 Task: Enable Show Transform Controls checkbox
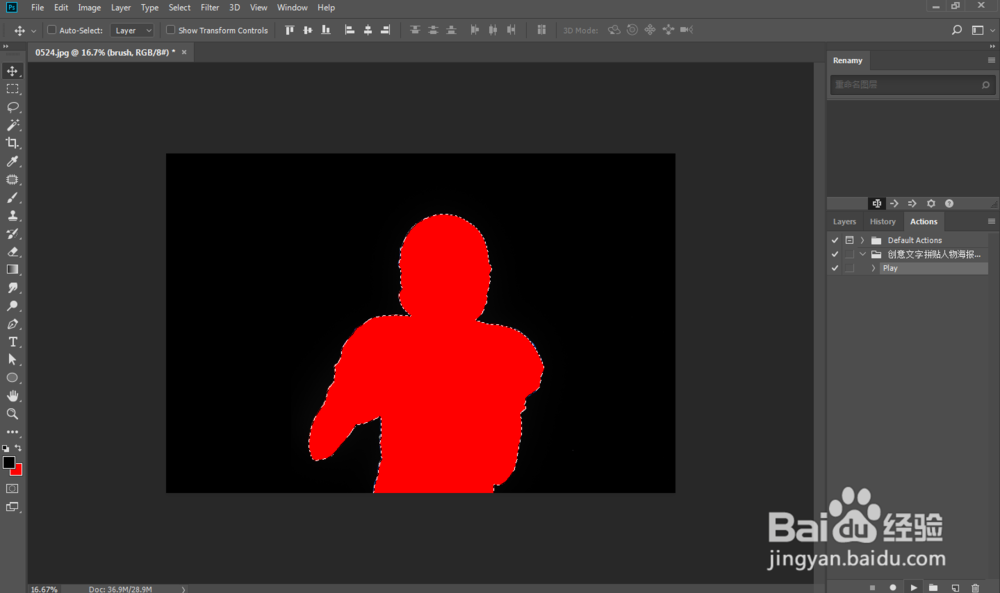point(170,30)
